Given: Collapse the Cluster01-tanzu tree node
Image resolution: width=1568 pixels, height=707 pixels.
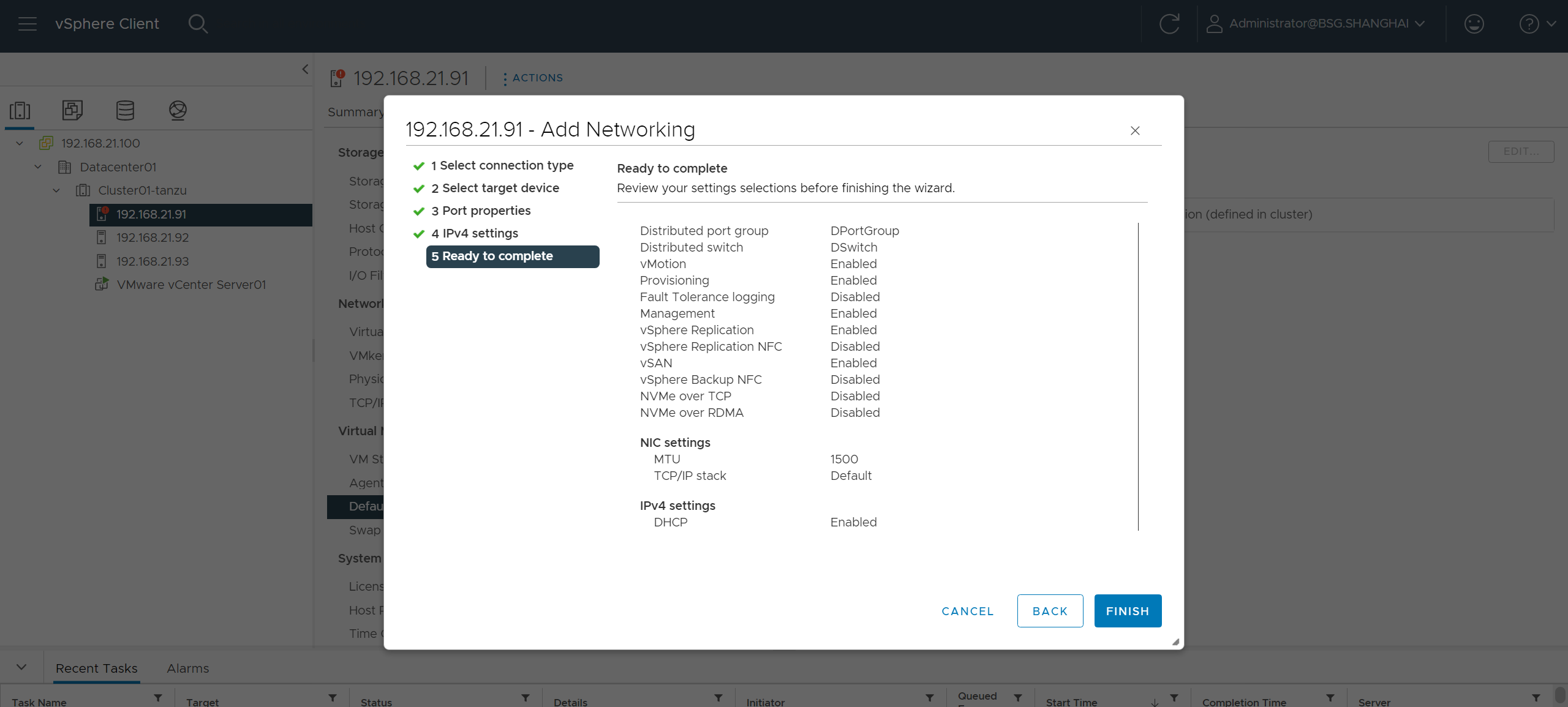Looking at the screenshot, I should coord(56,190).
